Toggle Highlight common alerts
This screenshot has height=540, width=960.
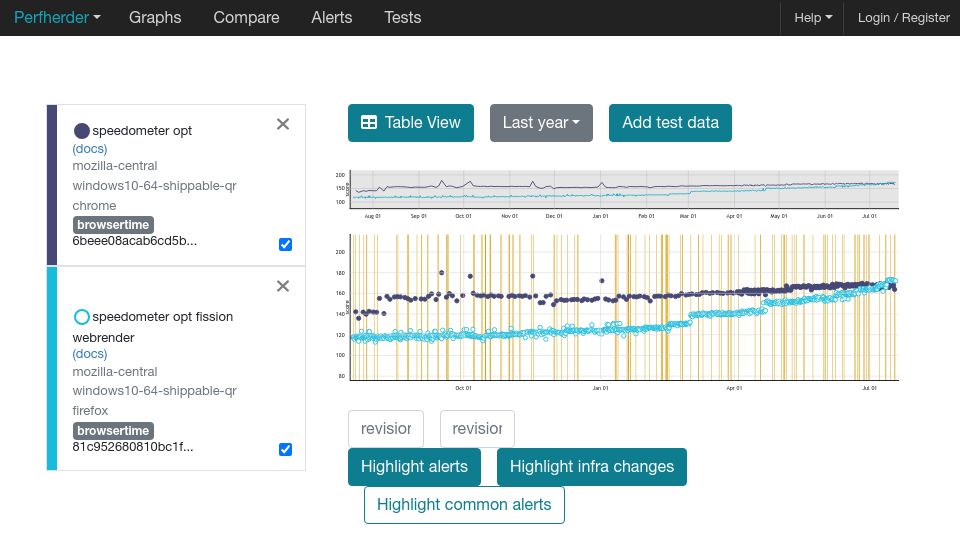pos(464,505)
